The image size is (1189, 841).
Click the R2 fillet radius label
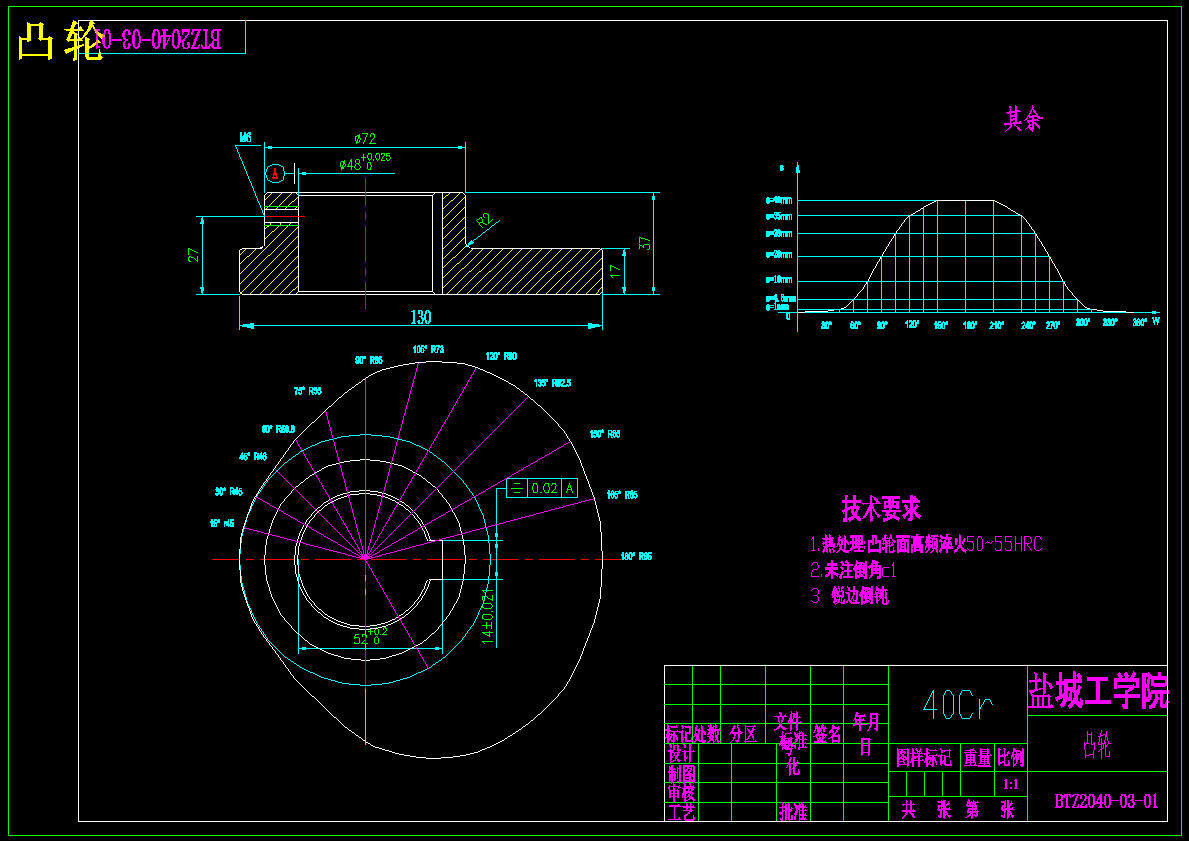tap(485, 221)
